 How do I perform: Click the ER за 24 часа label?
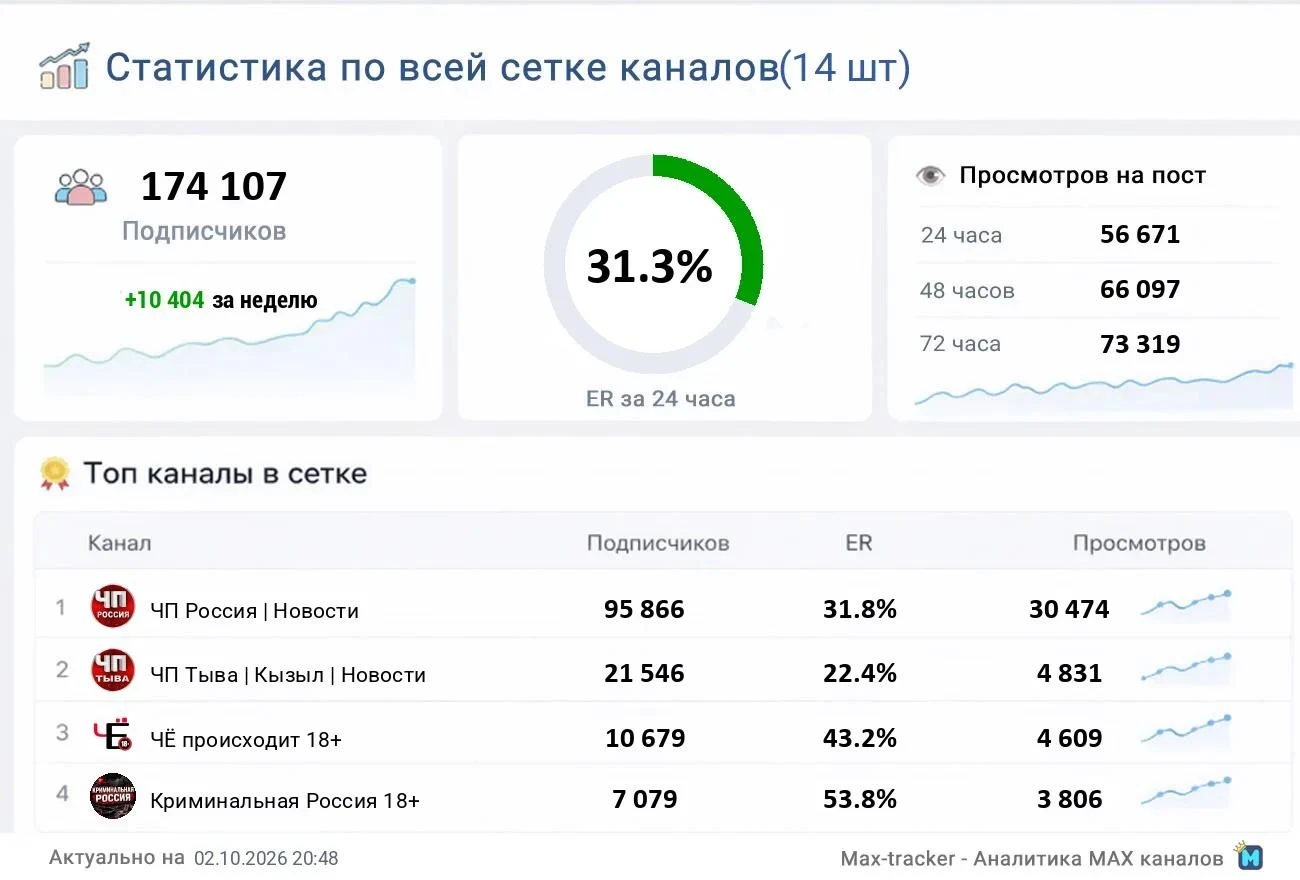(660, 399)
